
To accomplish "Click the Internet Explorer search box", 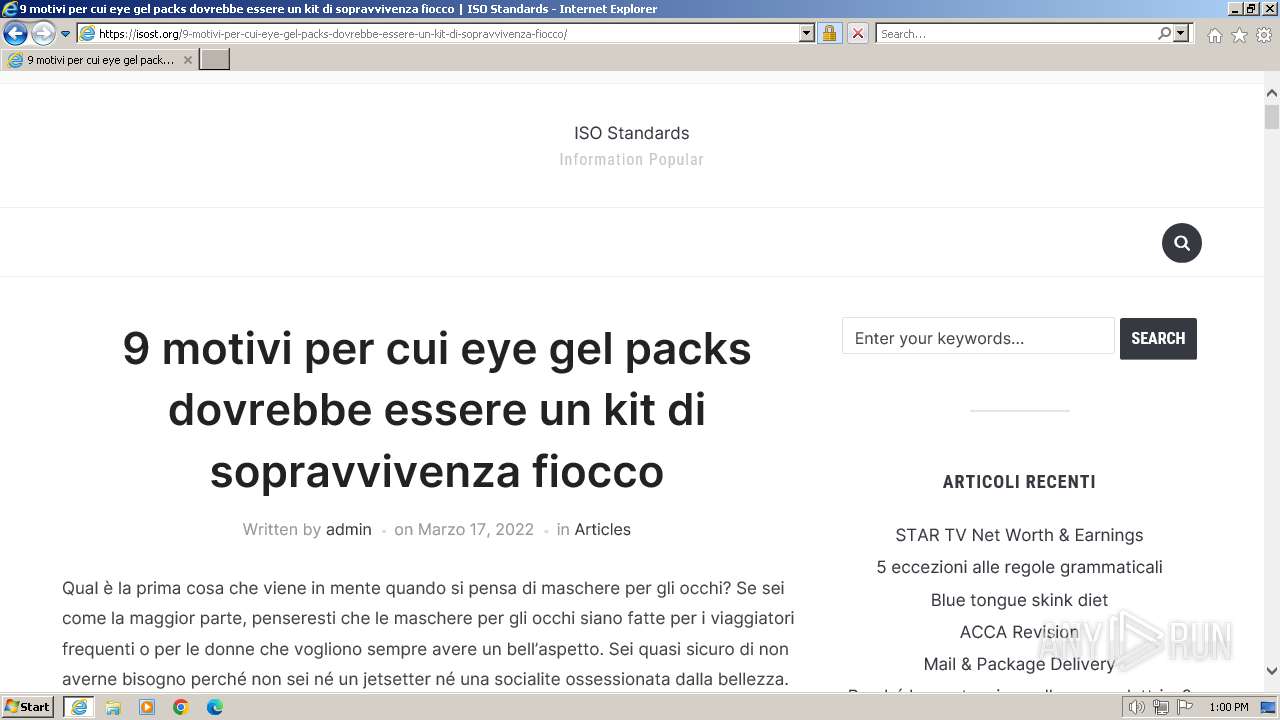I will click(x=1015, y=34).
